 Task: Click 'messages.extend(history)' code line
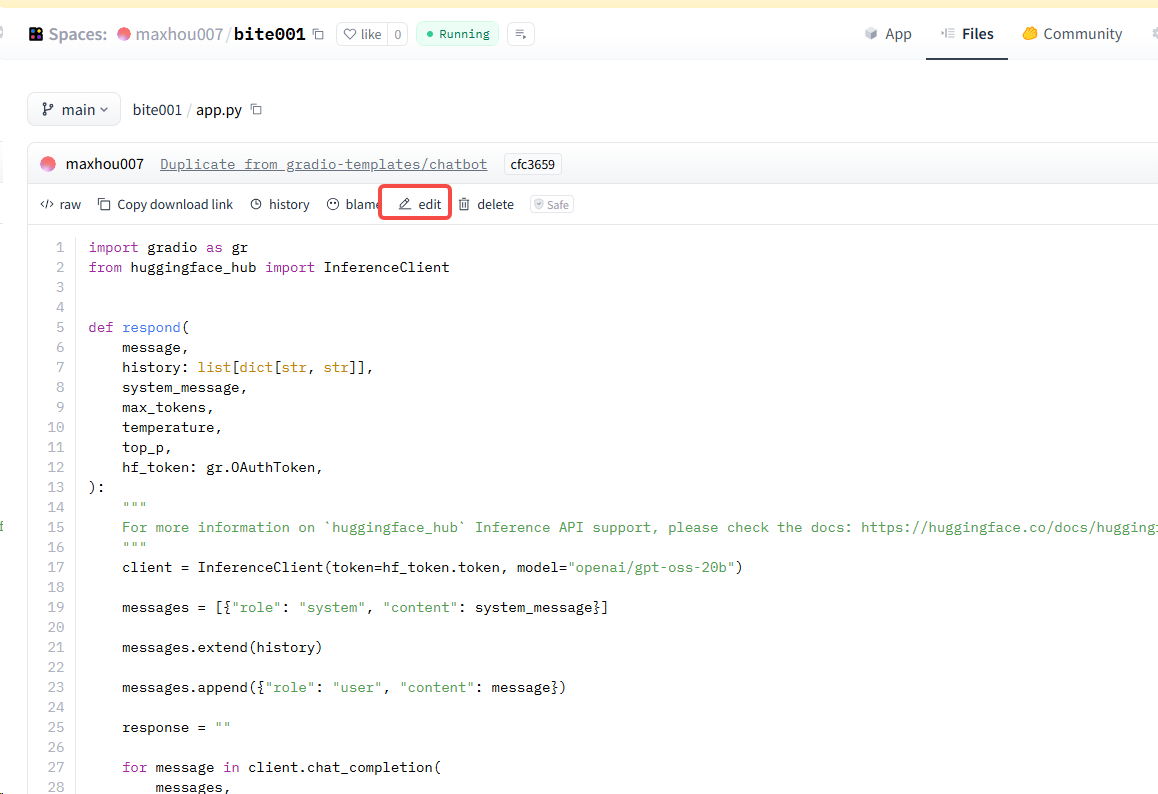coord(222,648)
